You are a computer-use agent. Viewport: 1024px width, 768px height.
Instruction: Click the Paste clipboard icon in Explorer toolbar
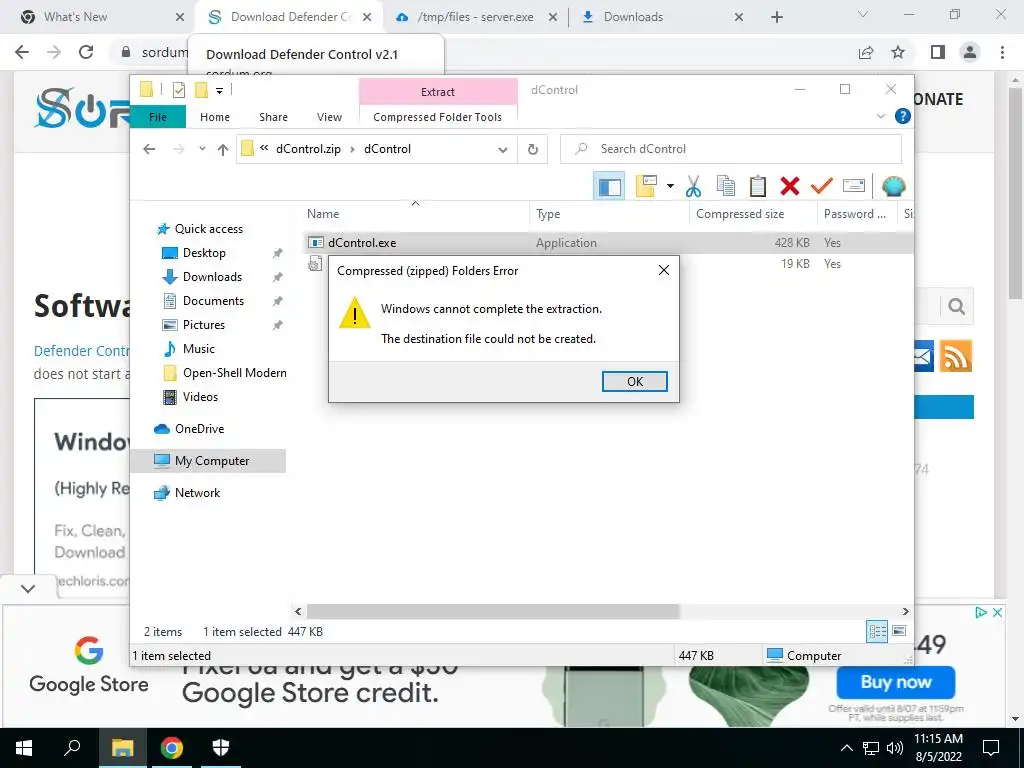pos(758,187)
